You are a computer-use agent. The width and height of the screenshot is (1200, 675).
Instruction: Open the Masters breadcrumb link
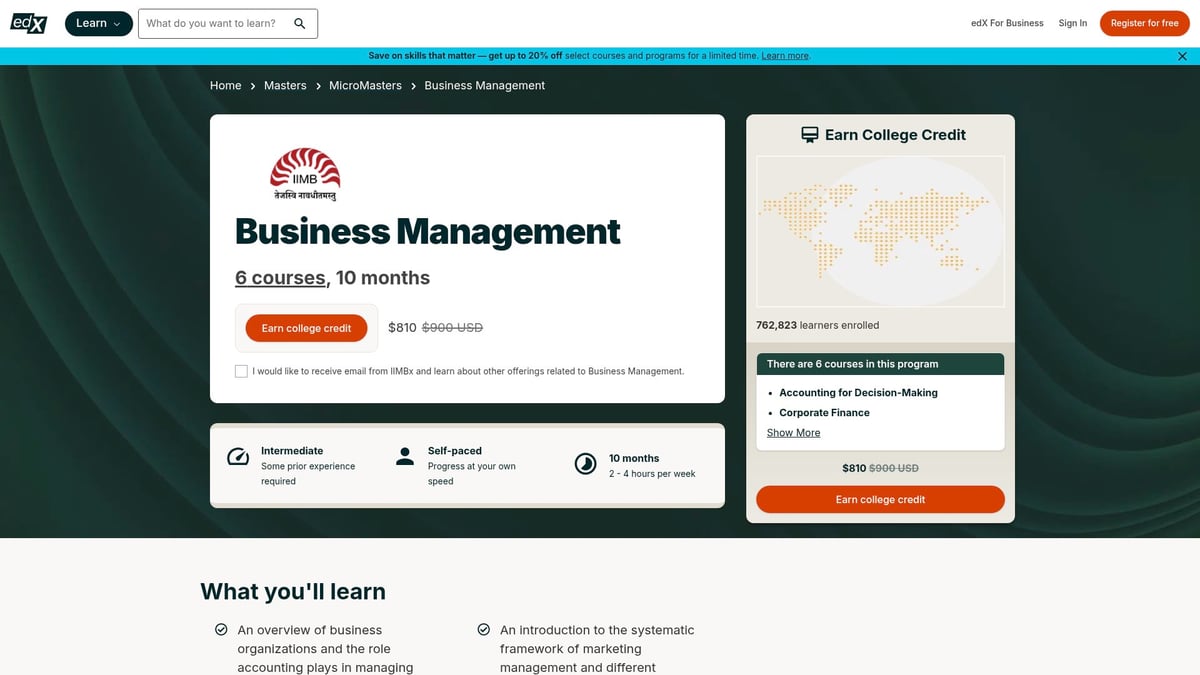(285, 86)
